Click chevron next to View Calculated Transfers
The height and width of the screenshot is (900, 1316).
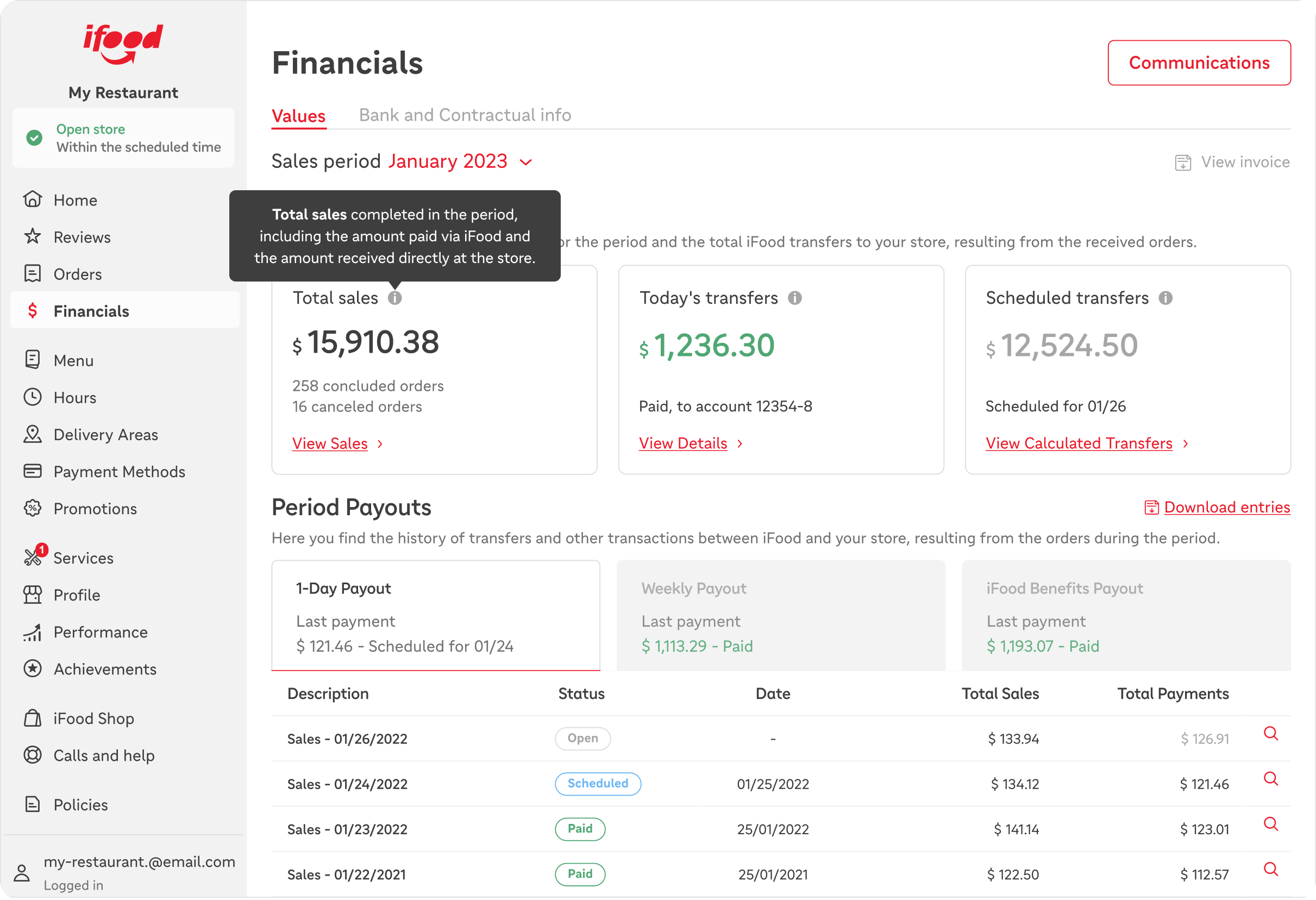pyautogui.click(x=1186, y=444)
